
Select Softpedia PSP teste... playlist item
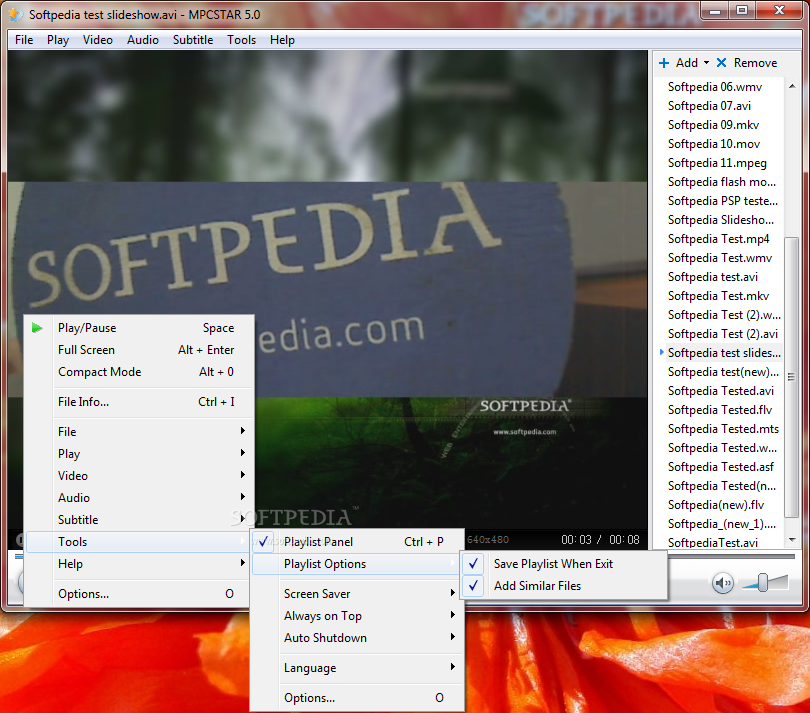722,201
